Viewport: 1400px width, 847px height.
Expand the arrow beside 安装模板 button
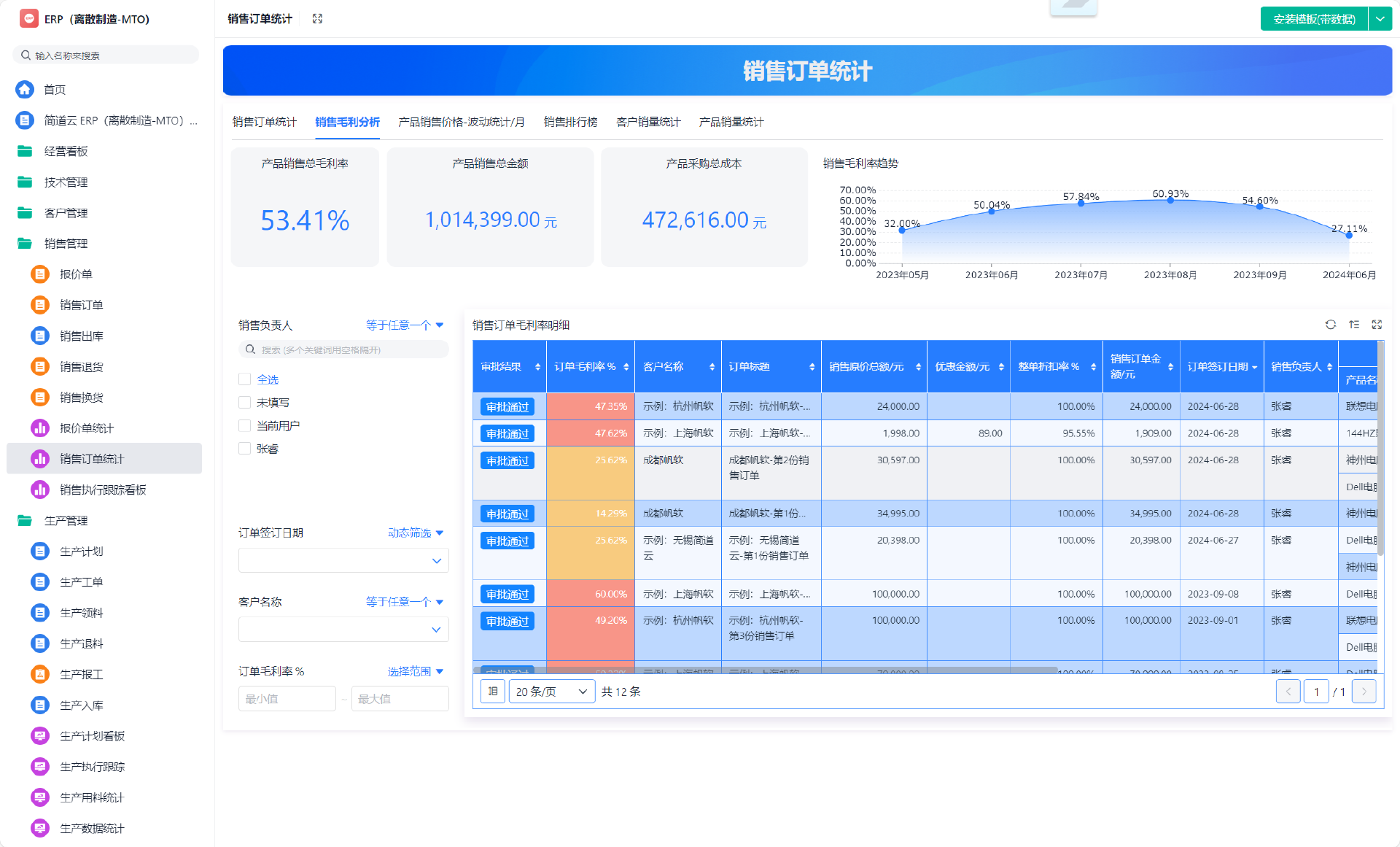(1380, 19)
